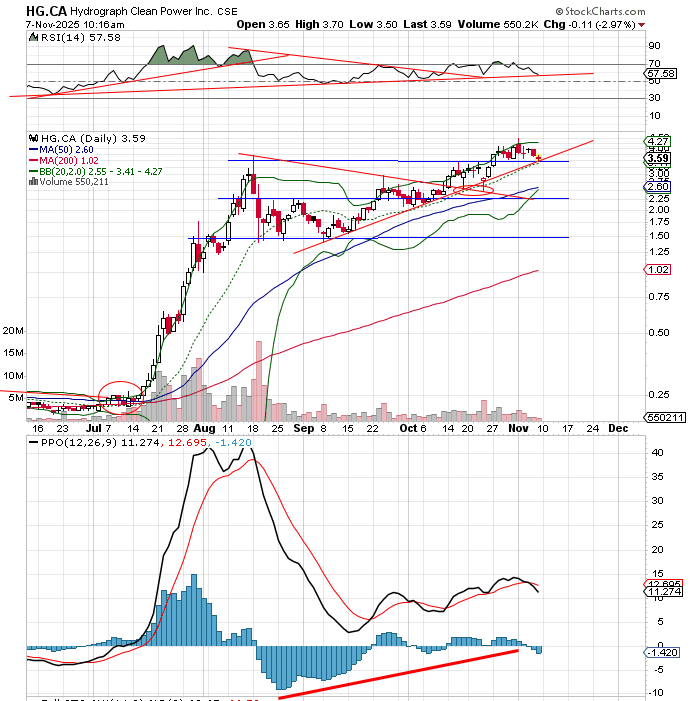Click the candlestick icon beside HG.CA (Daily)
The height and width of the screenshot is (701, 700).
(34, 138)
